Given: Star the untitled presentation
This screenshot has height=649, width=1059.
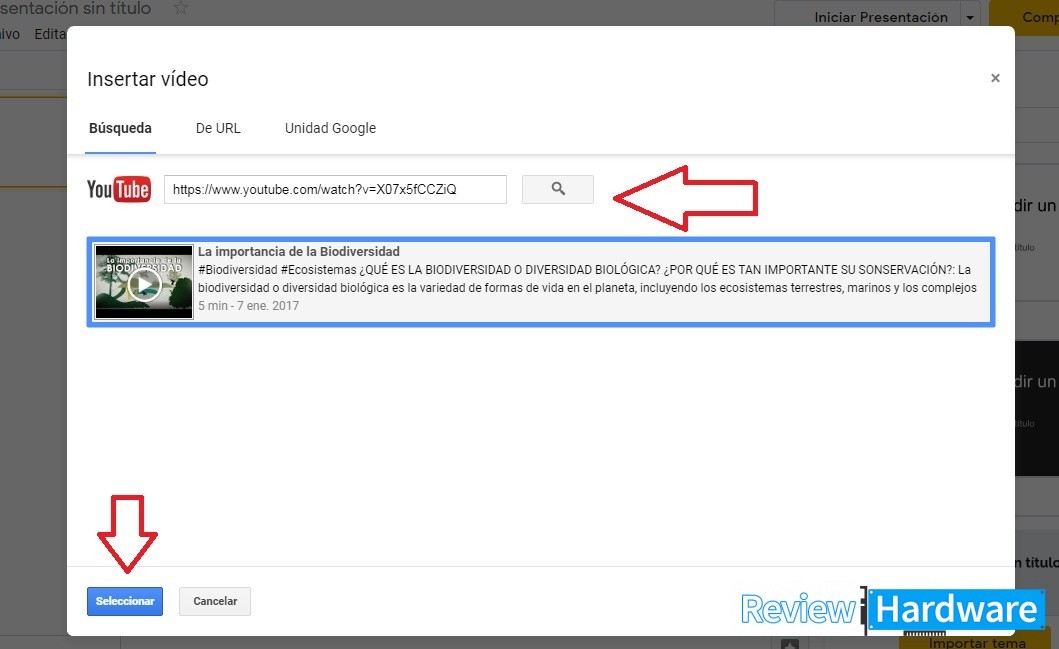Looking at the screenshot, I should [180, 8].
